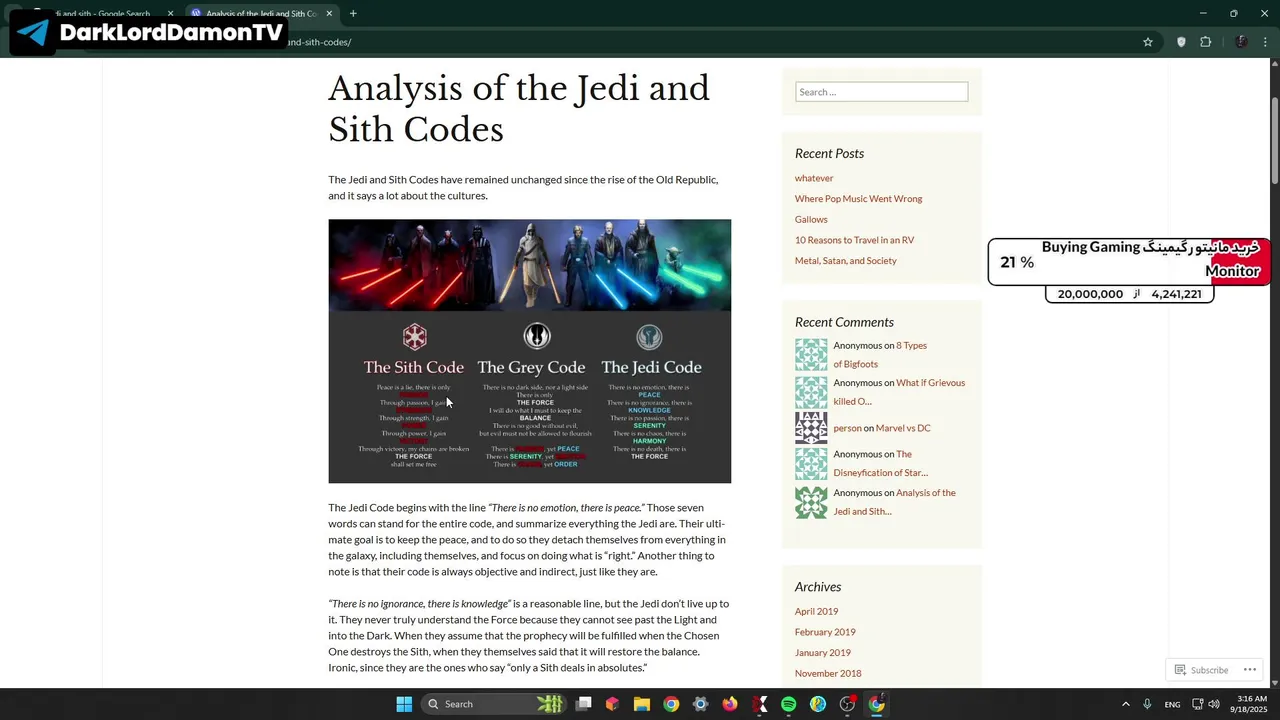Click the 'Archives' heading
The width and height of the screenshot is (1280, 720).
[x=818, y=587]
